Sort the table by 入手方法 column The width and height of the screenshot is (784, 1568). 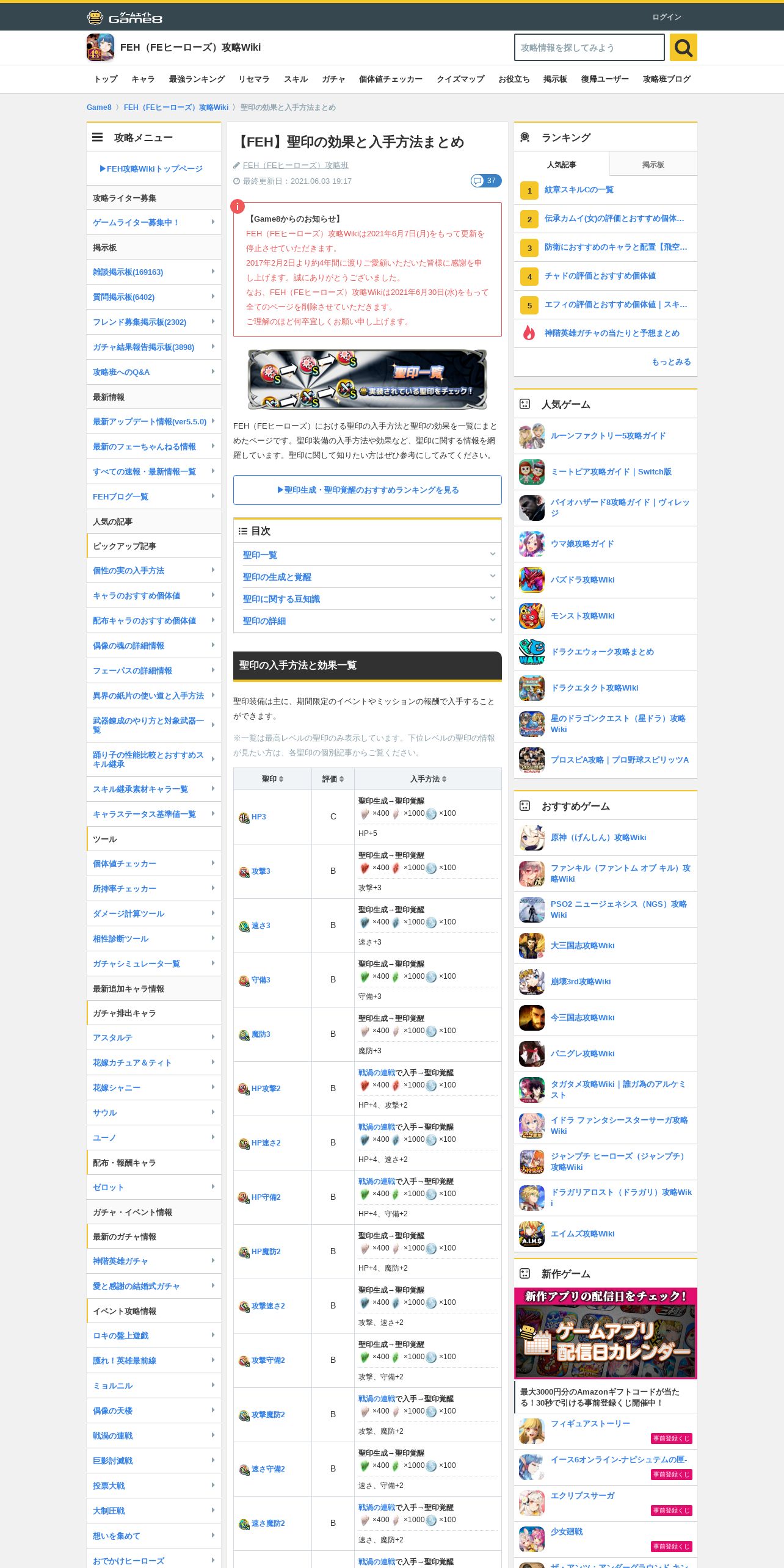click(428, 779)
